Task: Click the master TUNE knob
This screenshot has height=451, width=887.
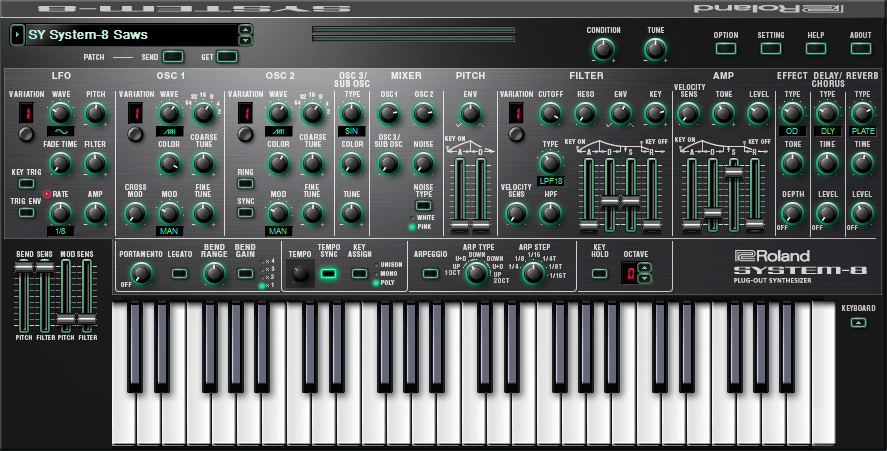Action: click(x=656, y=49)
